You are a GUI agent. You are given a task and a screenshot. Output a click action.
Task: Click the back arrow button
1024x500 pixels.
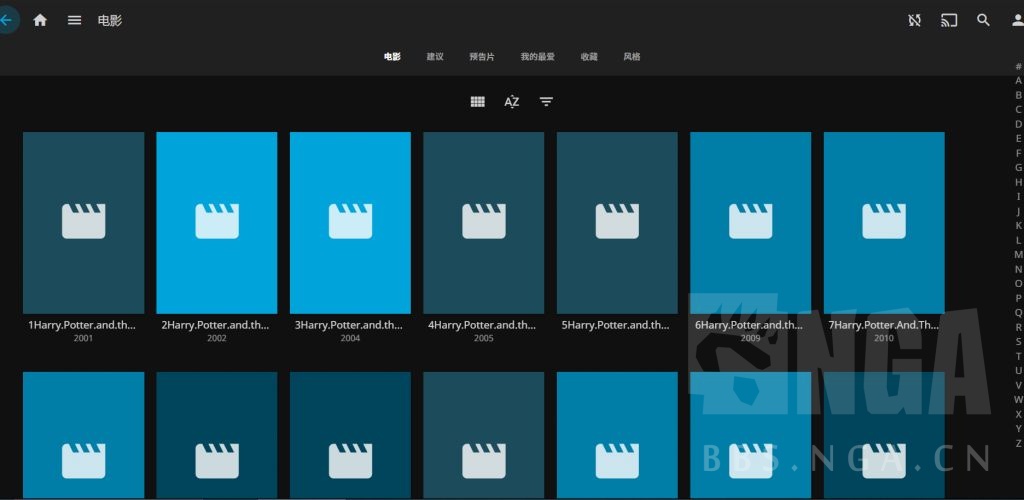click(x=7, y=20)
